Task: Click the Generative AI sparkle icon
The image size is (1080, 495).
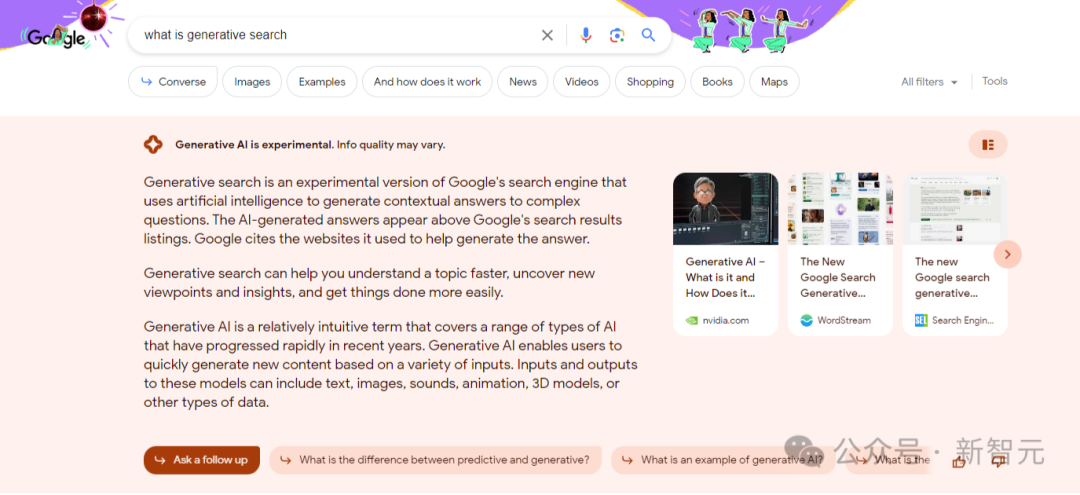Action: [153, 144]
